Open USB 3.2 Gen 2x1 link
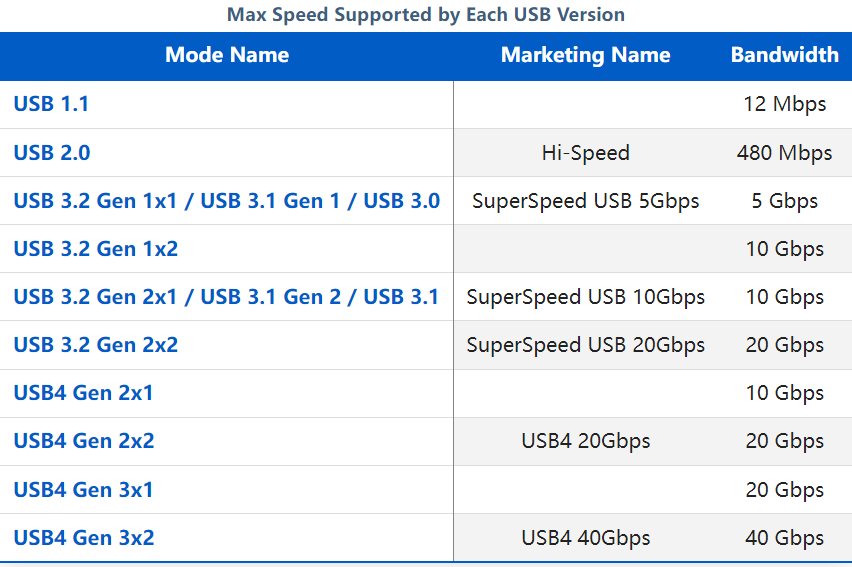852x567 pixels. pyautogui.click(x=226, y=297)
